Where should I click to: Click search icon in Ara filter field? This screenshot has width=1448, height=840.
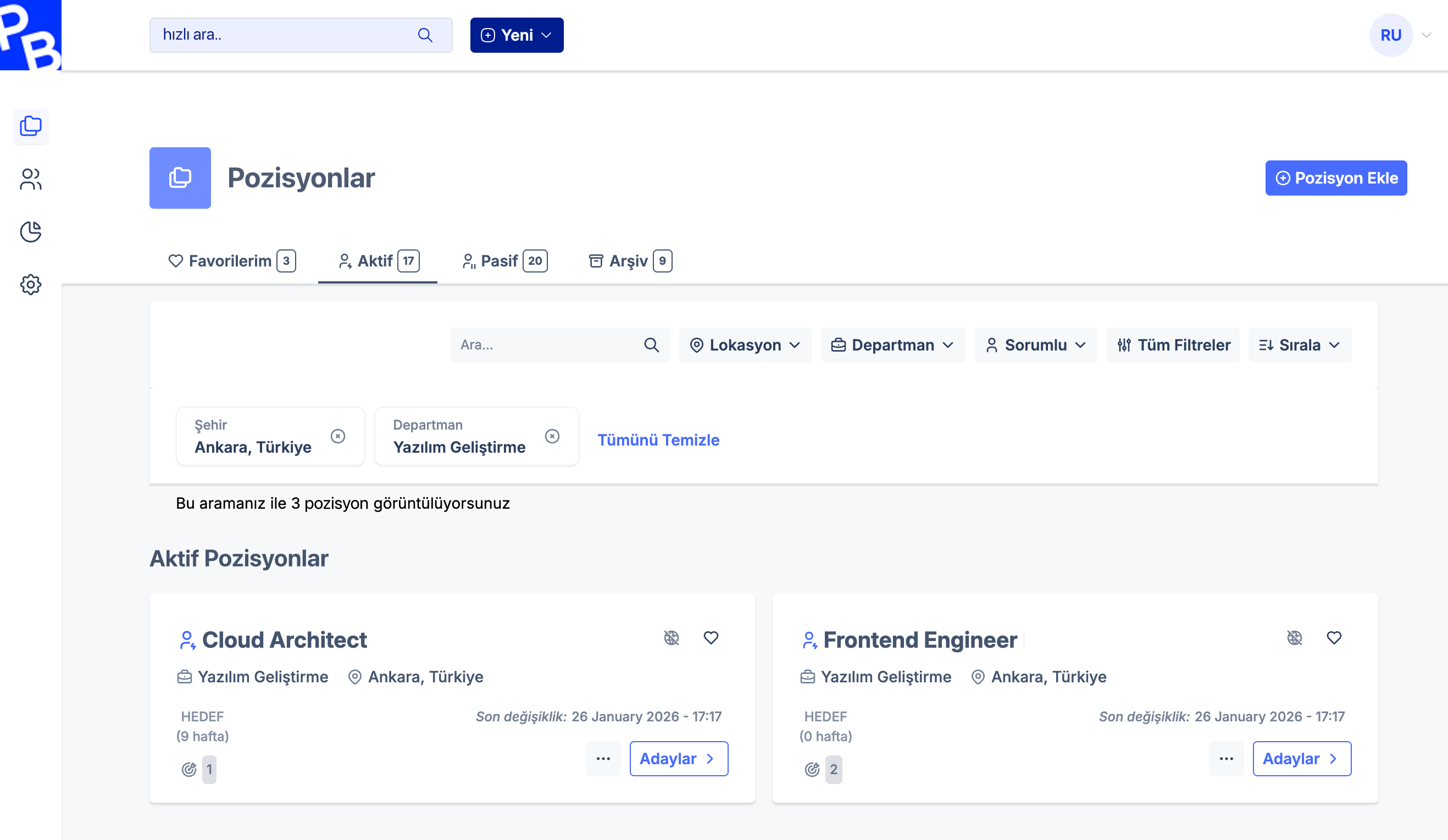651,344
